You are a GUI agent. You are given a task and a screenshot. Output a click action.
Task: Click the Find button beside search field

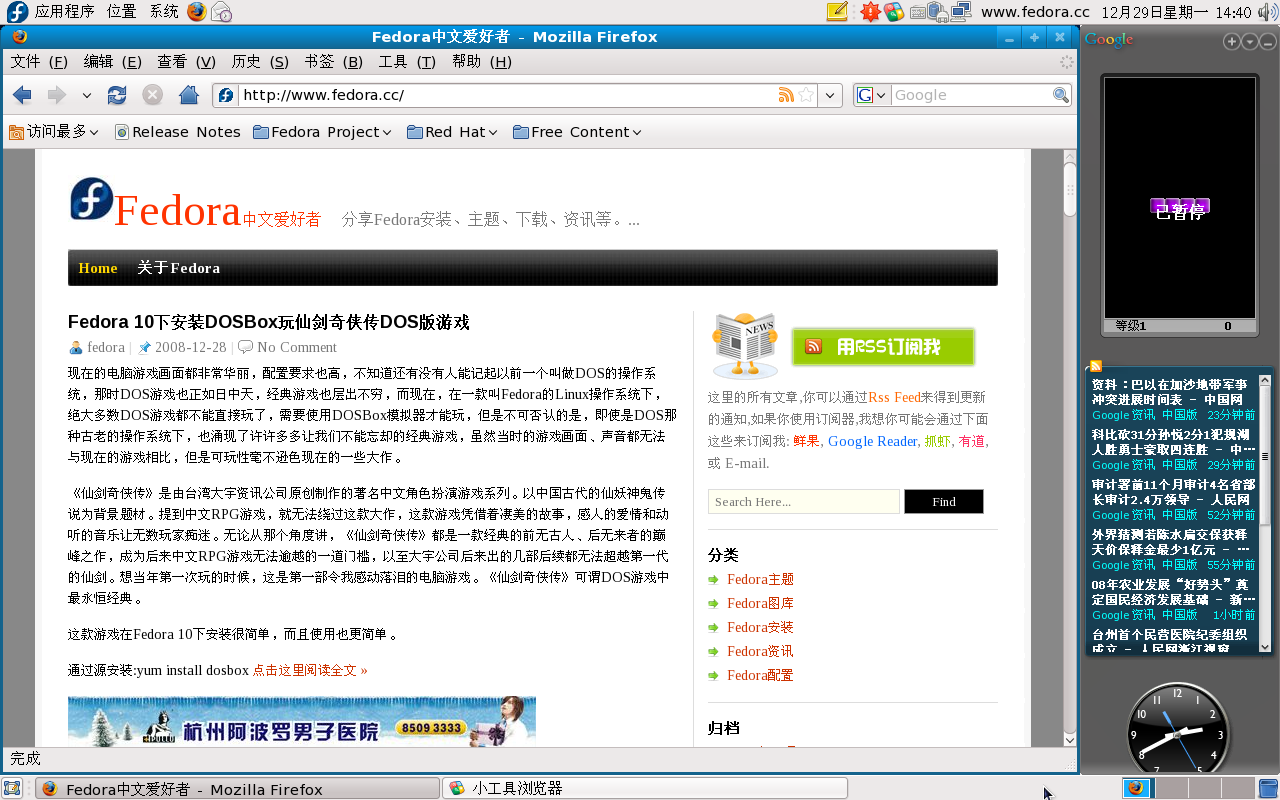943,502
